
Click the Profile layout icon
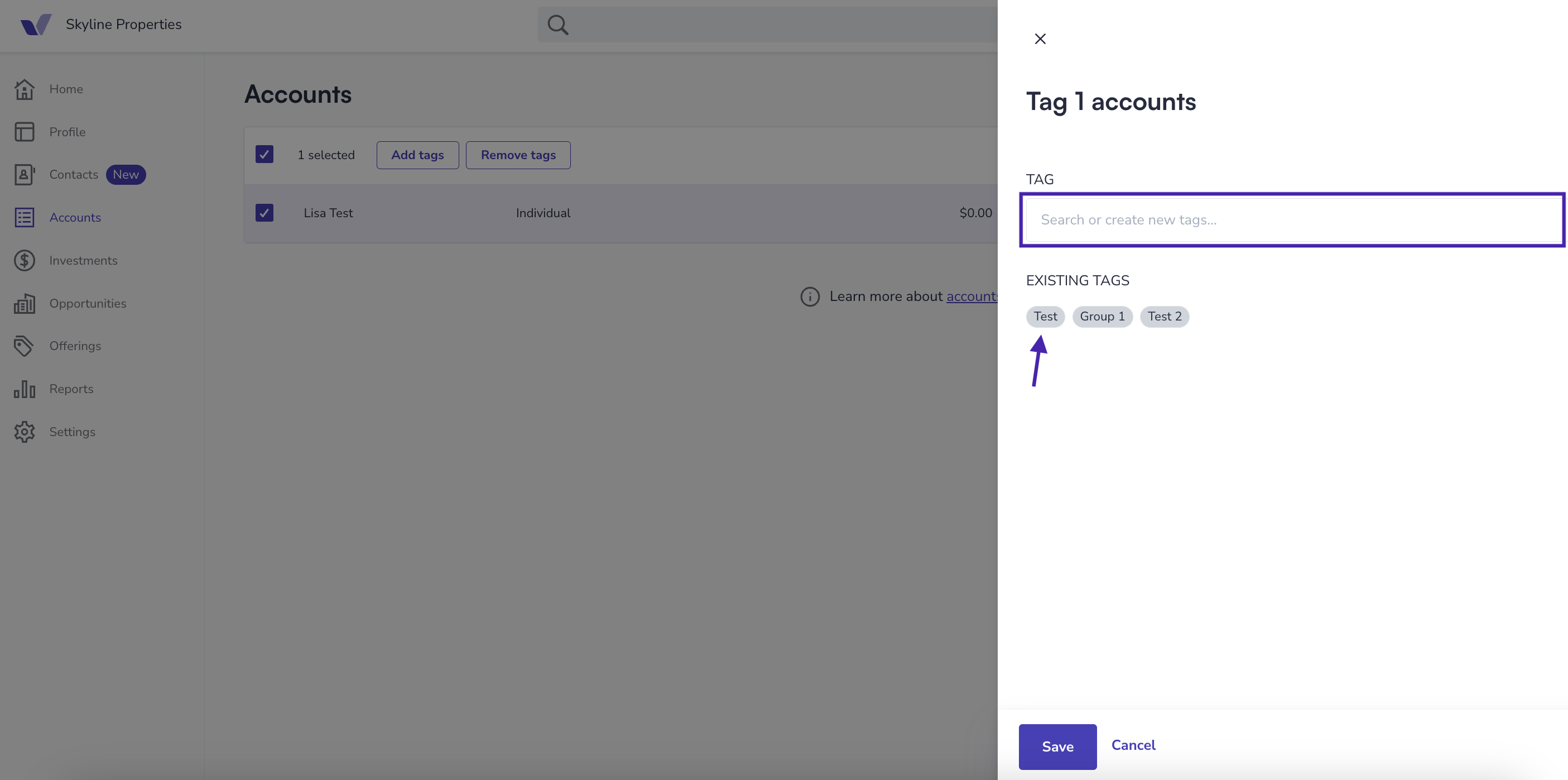(x=25, y=132)
